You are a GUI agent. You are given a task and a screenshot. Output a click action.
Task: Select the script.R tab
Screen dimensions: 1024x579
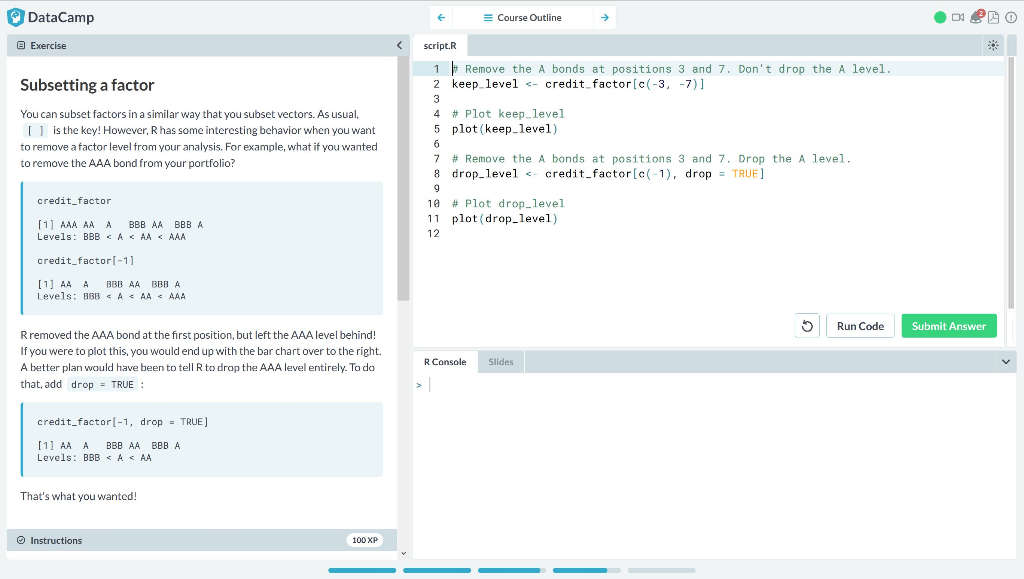[x=440, y=45]
